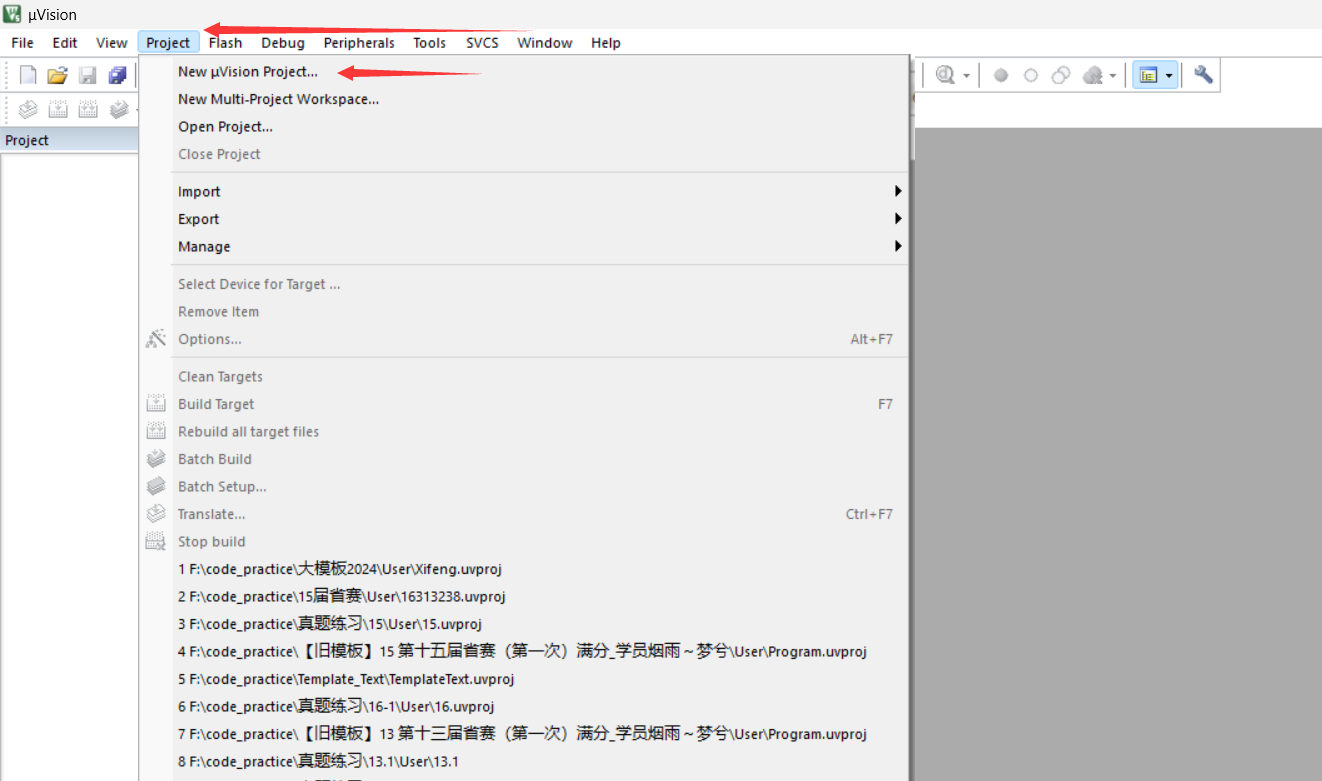Open the Flash menu
1322x781 pixels.
tap(225, 42)
